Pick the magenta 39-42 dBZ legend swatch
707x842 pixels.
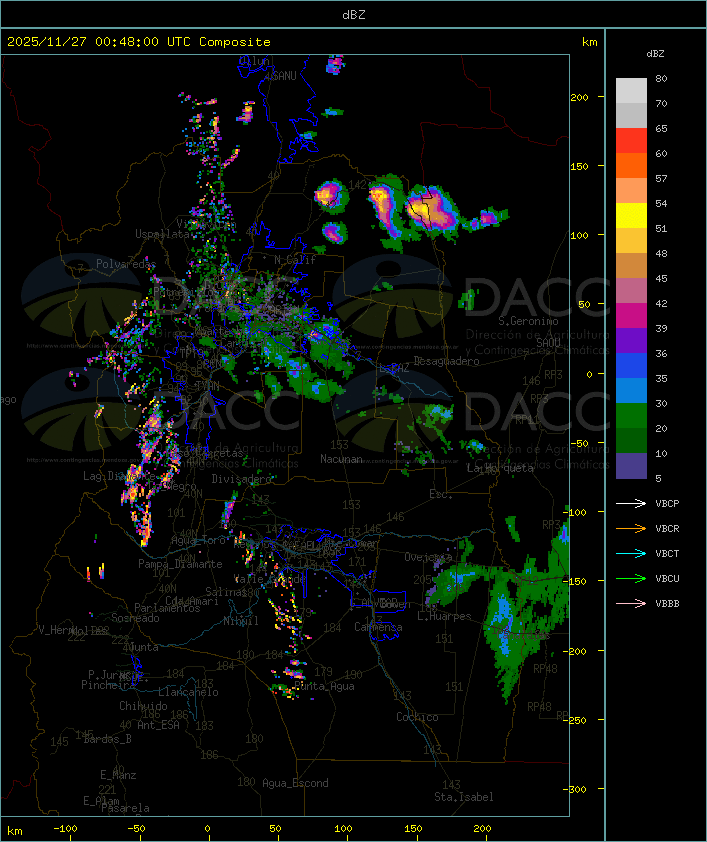(631, 316)
